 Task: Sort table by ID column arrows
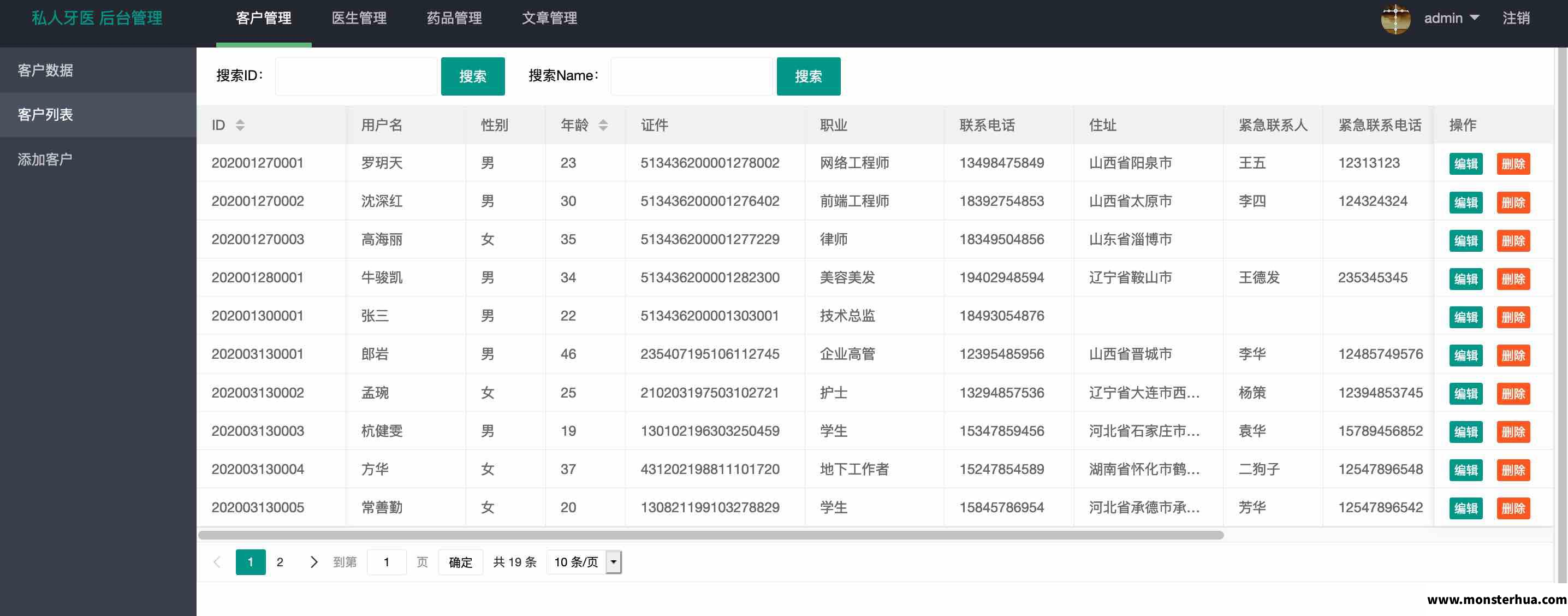click(240, 125)
